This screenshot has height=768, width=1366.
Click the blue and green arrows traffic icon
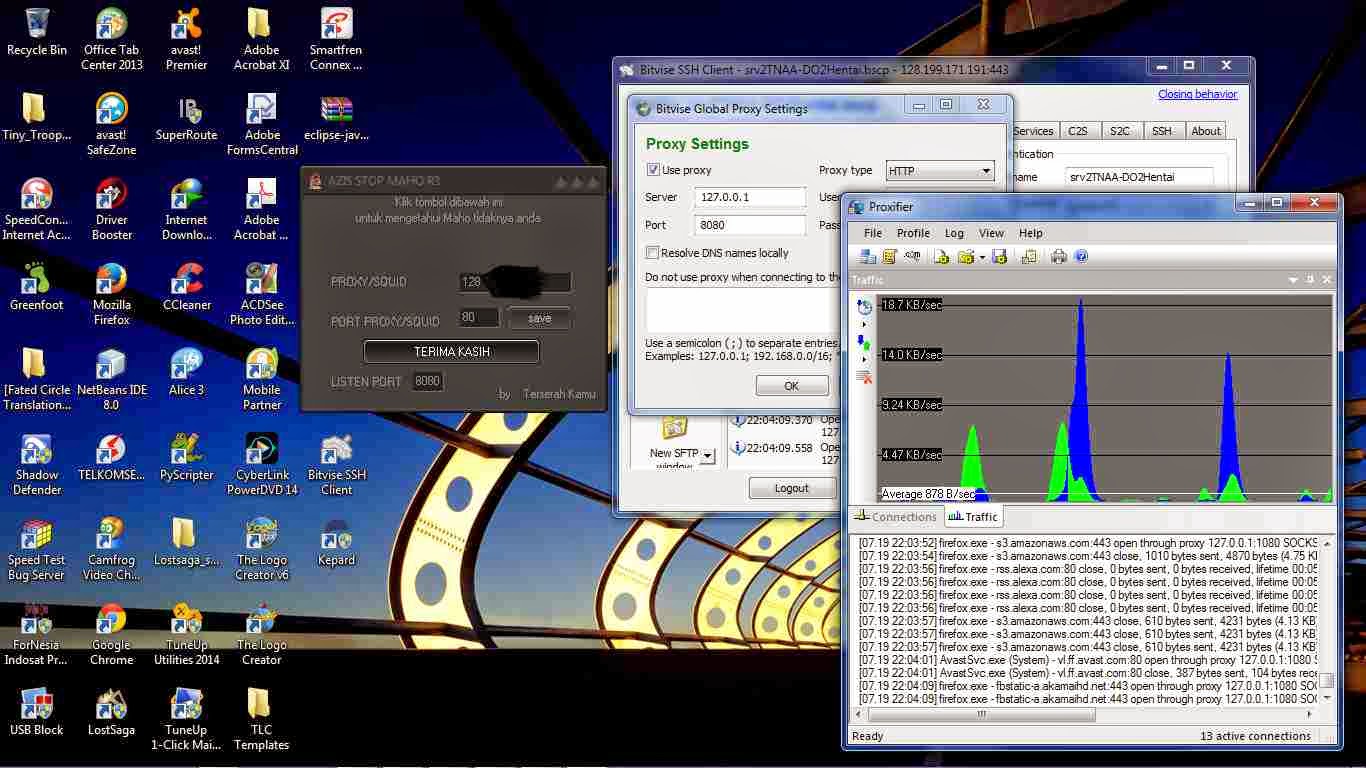(864, 343)
